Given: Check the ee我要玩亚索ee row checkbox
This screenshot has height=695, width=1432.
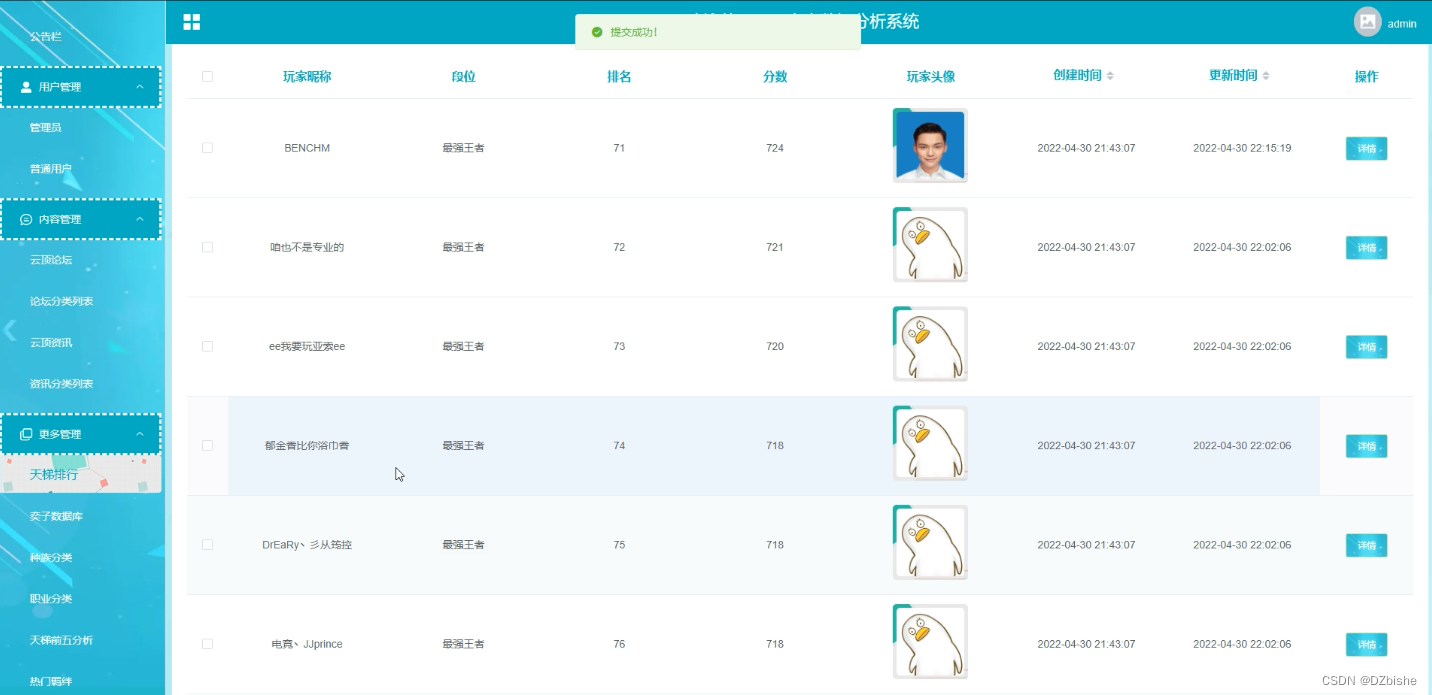Looking at the screenshot, I should 207,346.
